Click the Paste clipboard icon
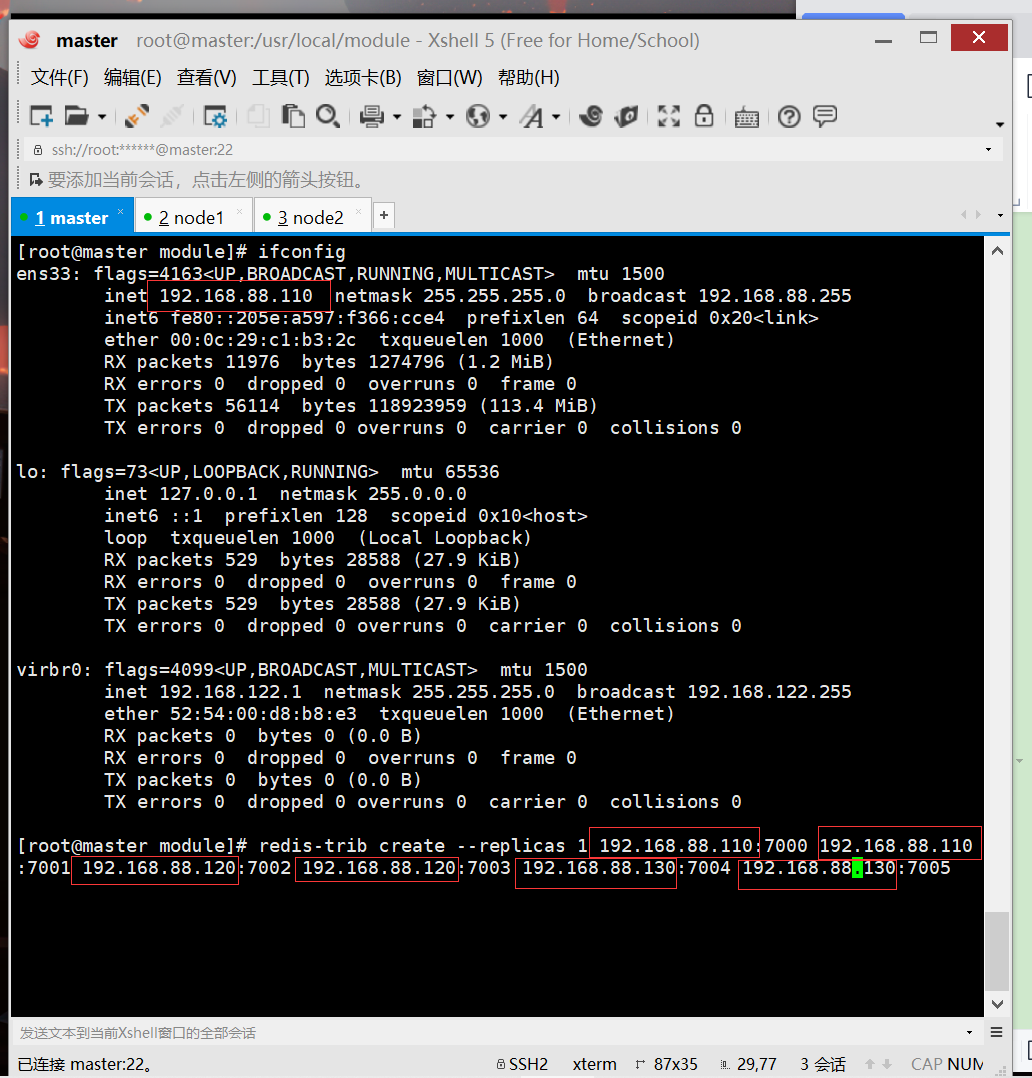Image resolution: width=1032 pixels, height=1078 pixels. point(293,116)
